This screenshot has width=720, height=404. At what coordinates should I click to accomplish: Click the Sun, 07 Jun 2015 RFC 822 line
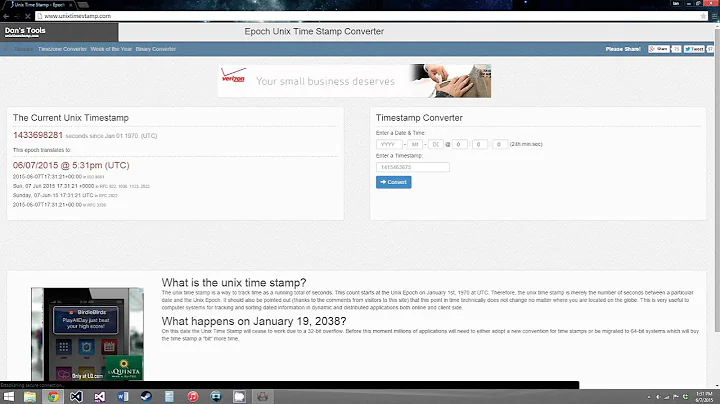pyautogui.click(x=81, y=186)
